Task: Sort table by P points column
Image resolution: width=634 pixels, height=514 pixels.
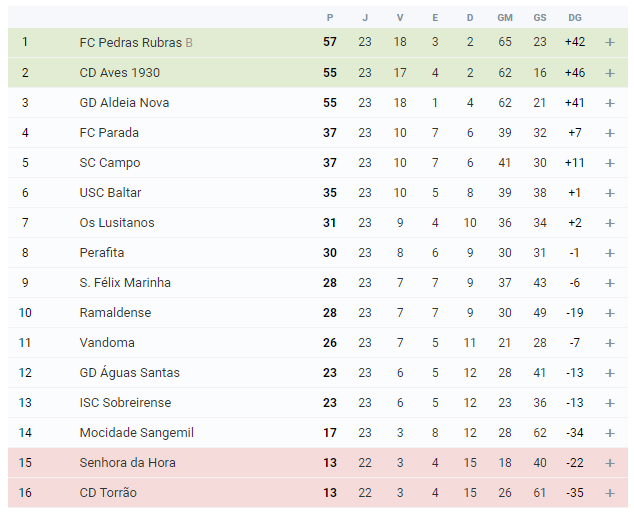Action: click(330, 18)
